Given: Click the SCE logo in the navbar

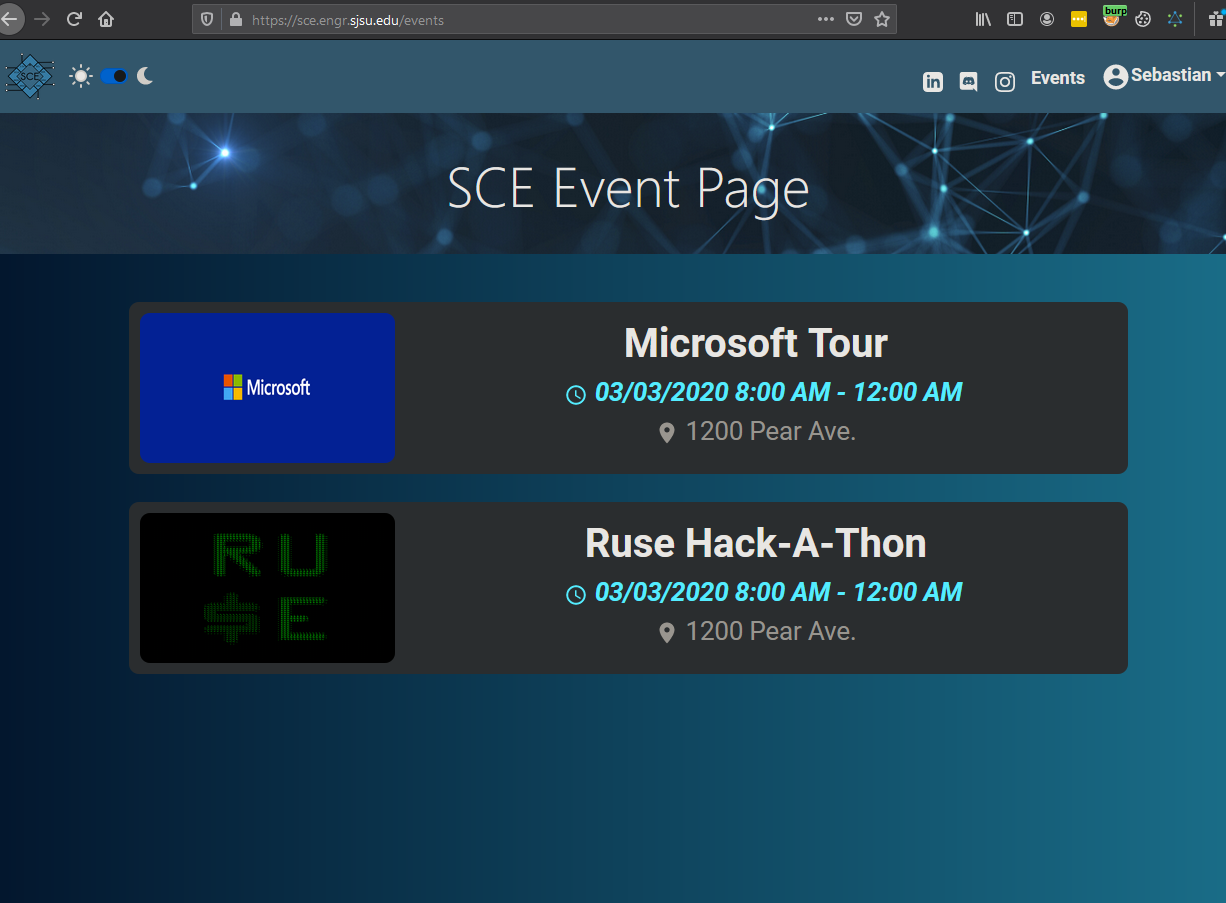Looking at the screenshot, I should tap(30, 76).
